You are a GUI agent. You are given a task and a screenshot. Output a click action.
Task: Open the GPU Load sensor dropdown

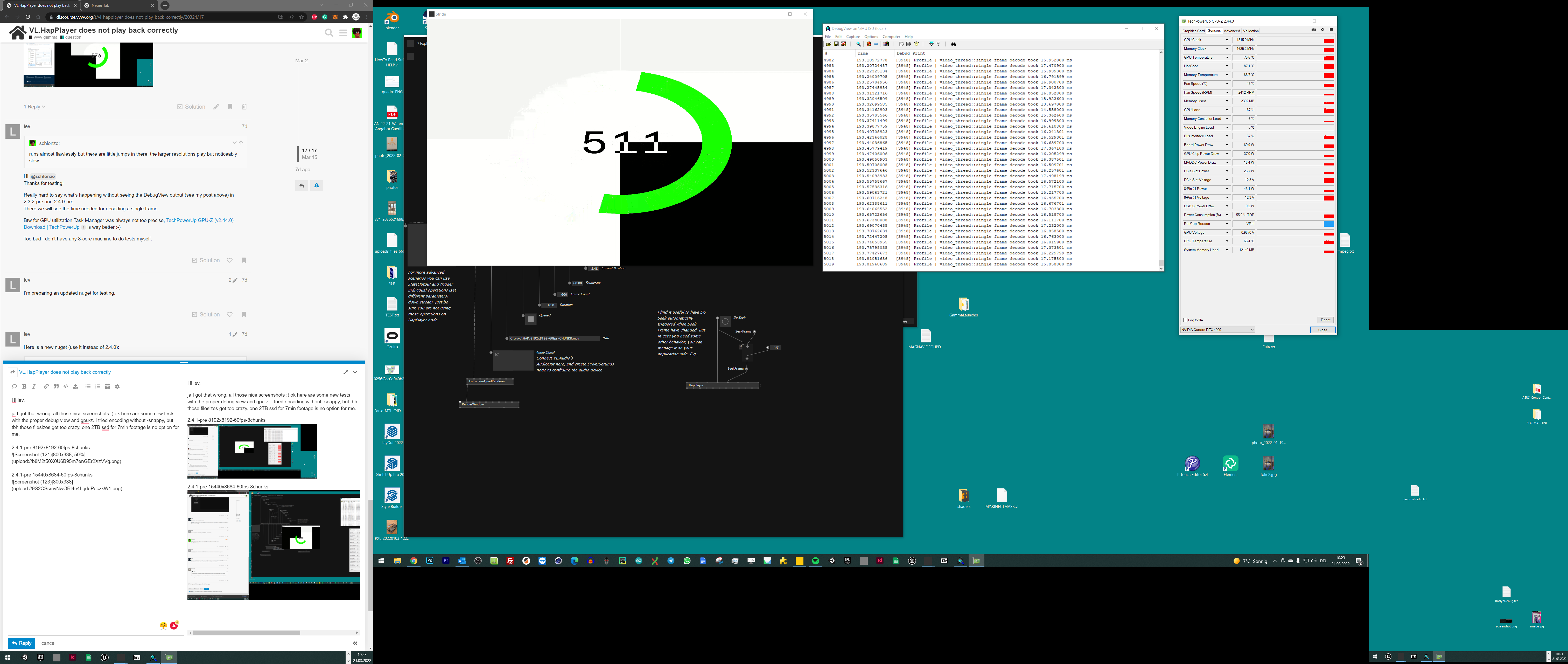1227,110
